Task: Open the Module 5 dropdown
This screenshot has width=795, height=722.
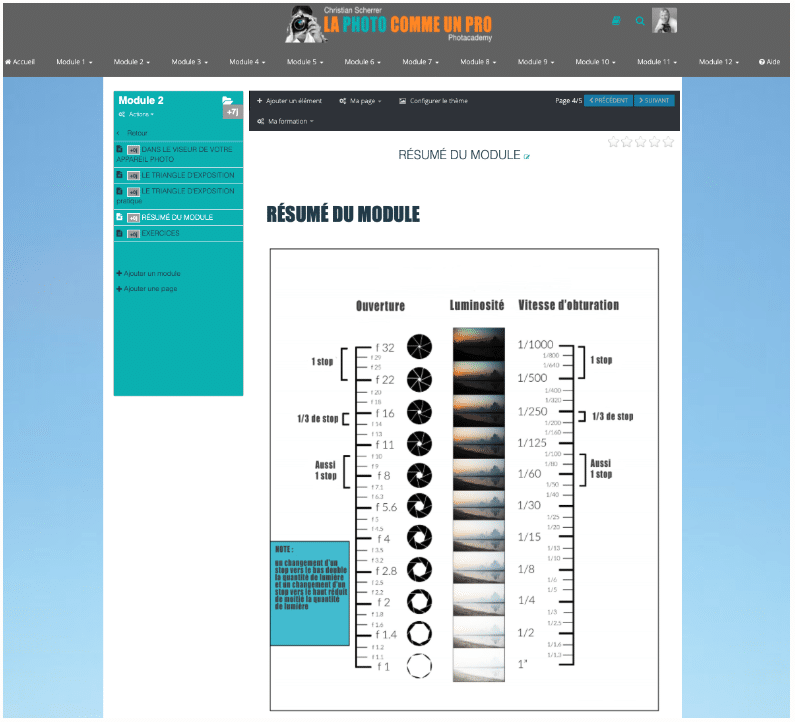Action: click(305, 62)
